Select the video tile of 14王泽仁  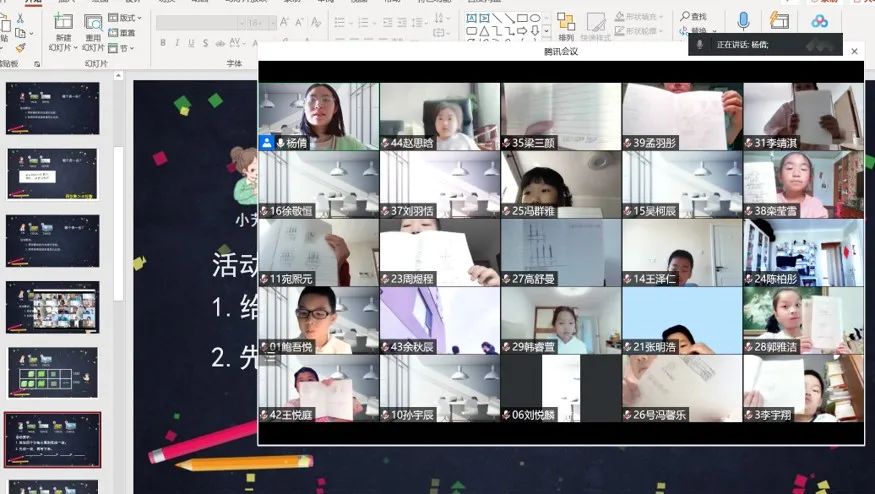[x=682, y=253]
